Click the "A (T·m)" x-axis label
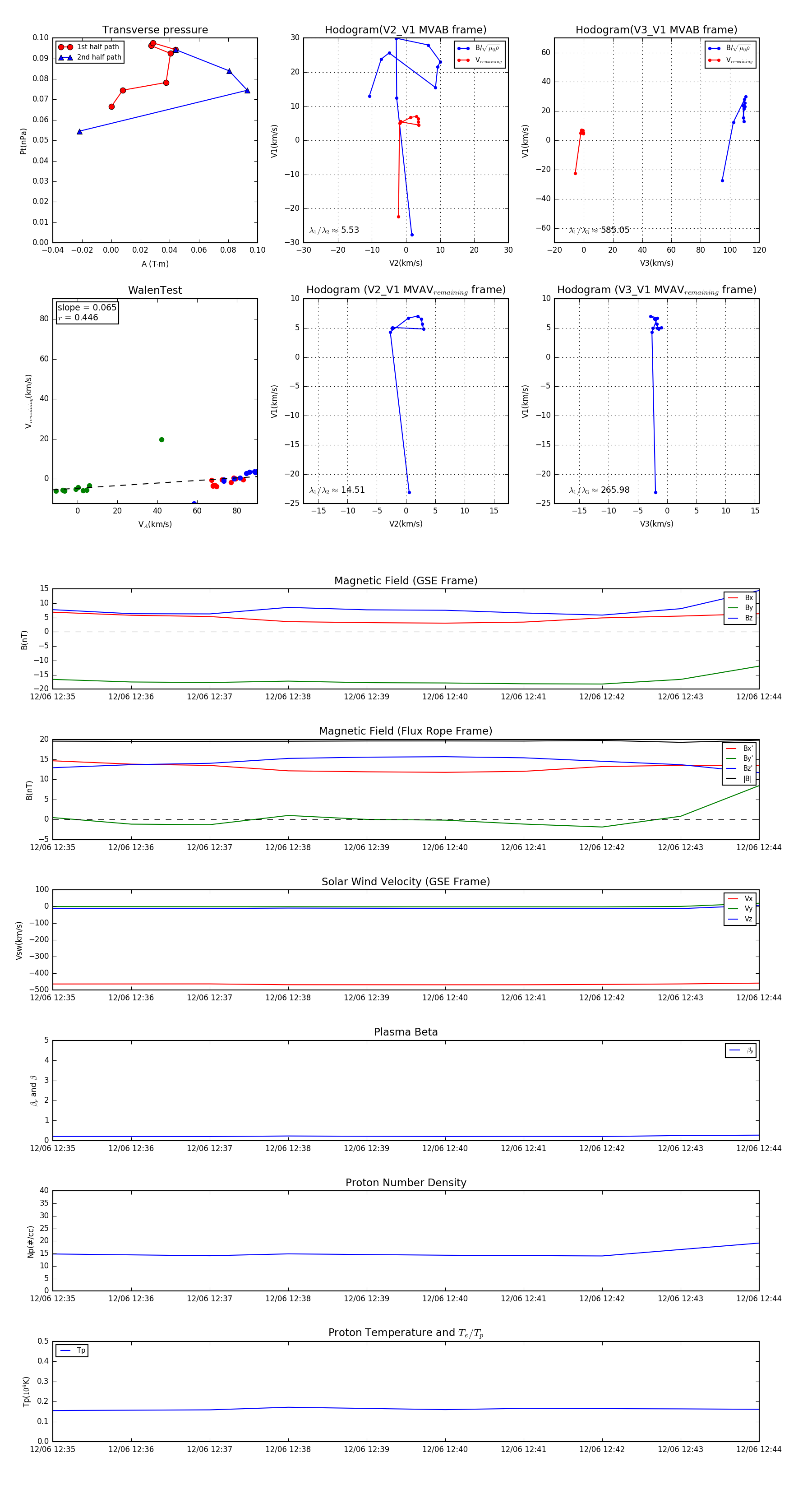This screenshot has height=1489, width=812. 155,264
